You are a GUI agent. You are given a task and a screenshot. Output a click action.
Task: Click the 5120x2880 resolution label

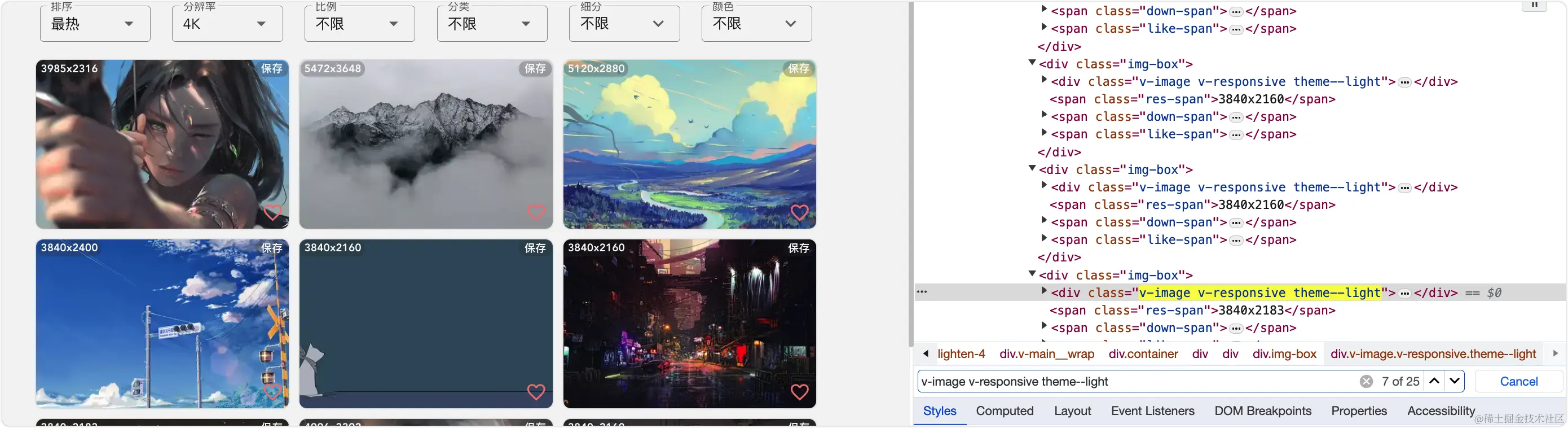pyautogui.click(x=597, y=68)
